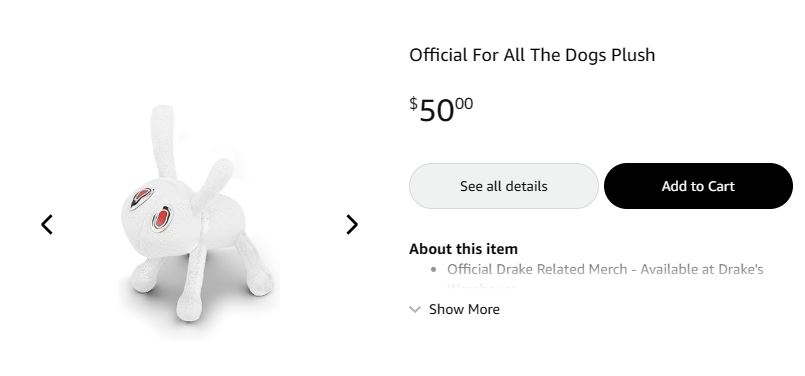Click the dollar sign in the price

(413, 103)
